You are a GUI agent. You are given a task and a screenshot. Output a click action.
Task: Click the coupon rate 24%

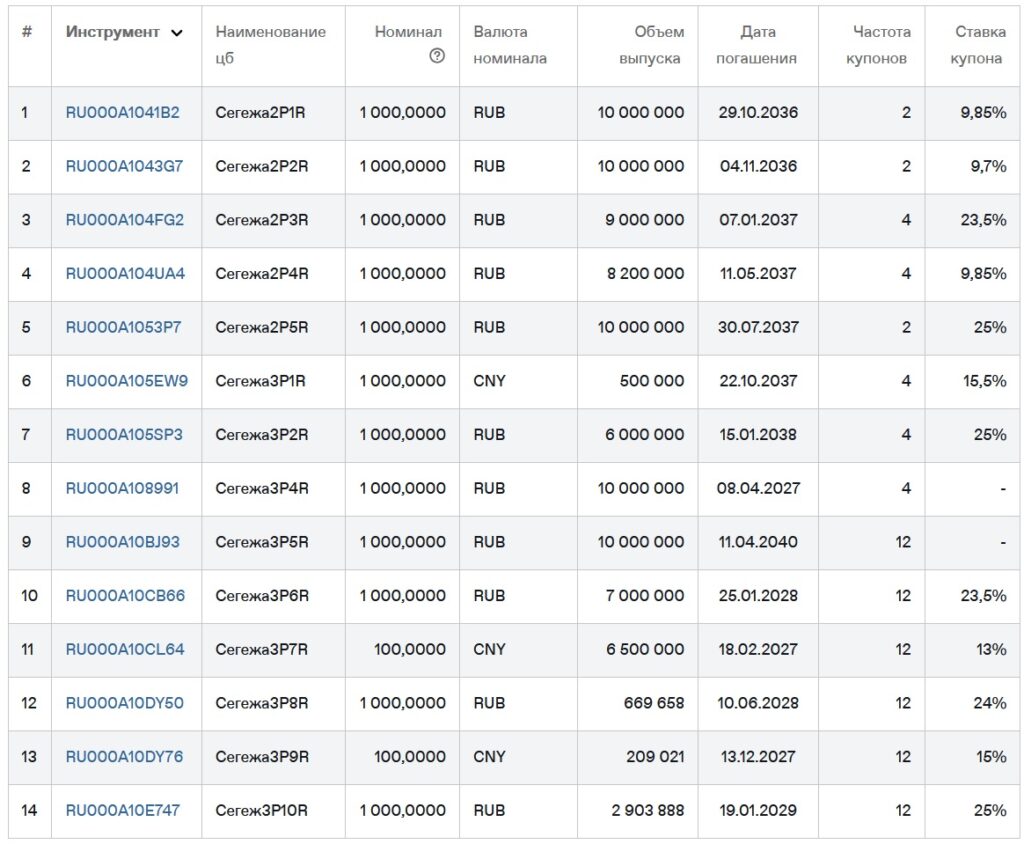(990, 702)
